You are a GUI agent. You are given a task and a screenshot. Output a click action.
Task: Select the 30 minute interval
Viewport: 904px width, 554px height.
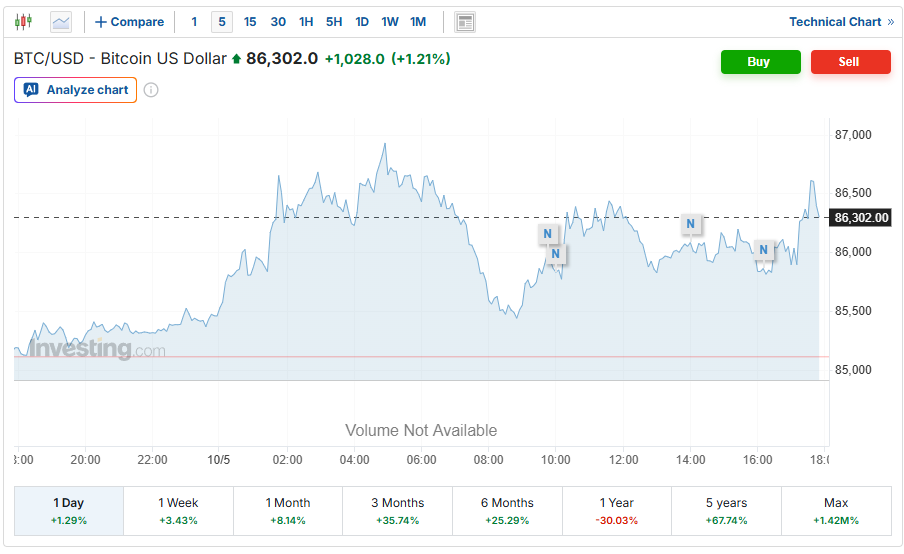click(278, 22)
